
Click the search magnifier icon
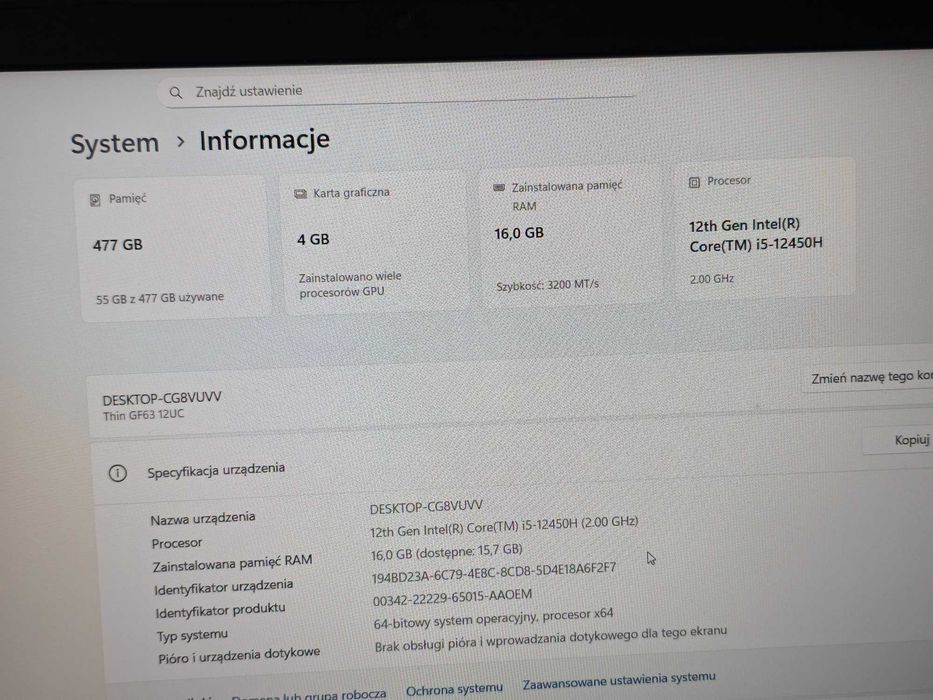(175, 93)
